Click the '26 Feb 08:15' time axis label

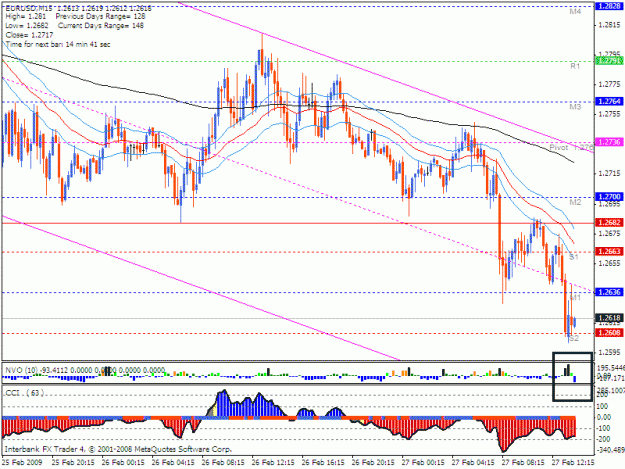tap(223, 463)
